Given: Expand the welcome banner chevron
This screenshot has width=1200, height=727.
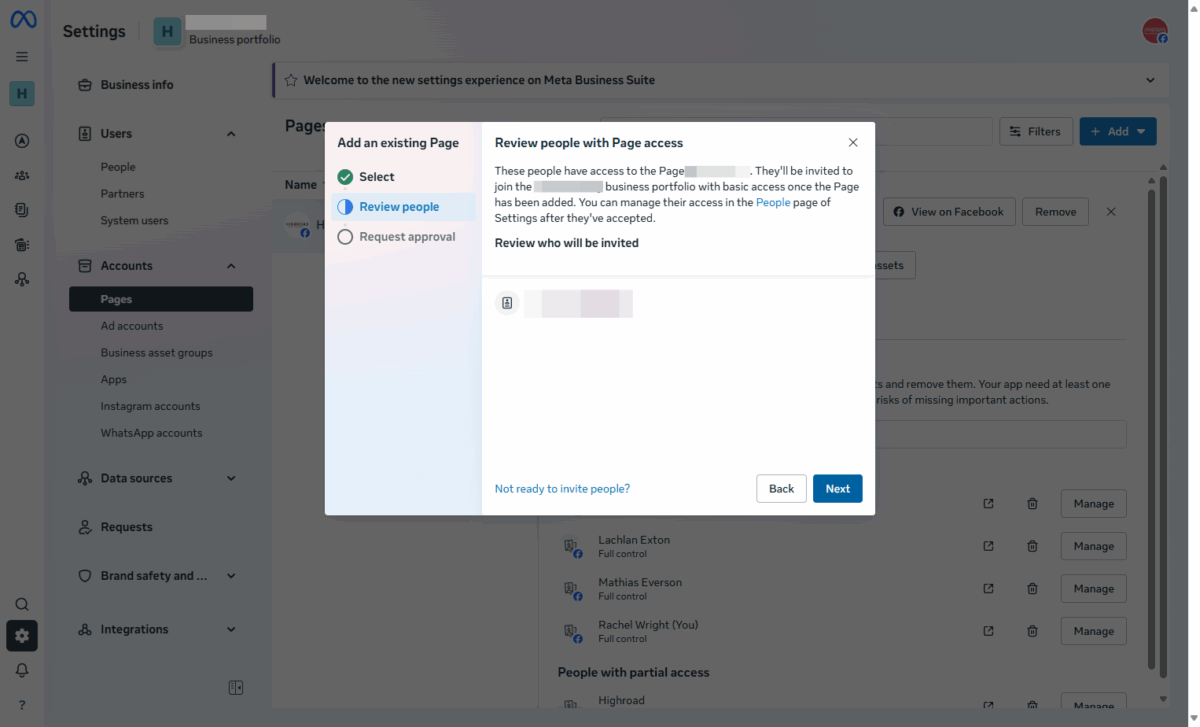Looking at the screenshot, I should point(1149,80).
